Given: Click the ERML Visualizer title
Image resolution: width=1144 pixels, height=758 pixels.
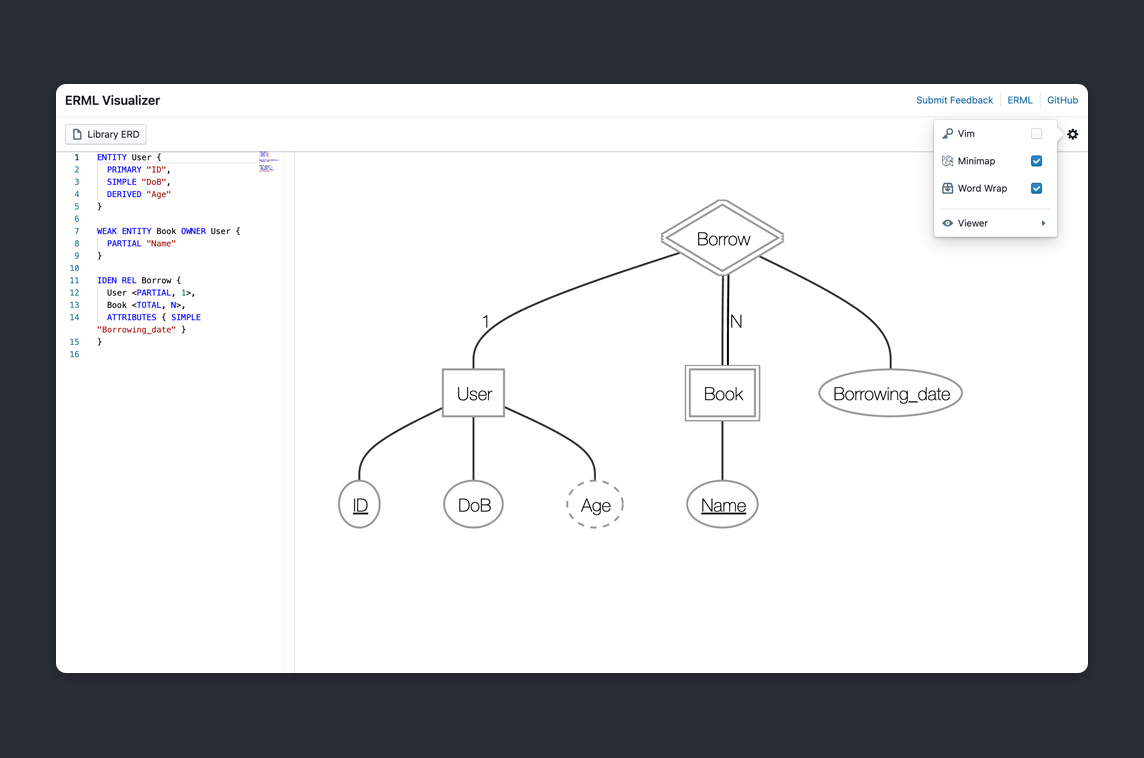Looking at the screenshot, I should (112, 101).
